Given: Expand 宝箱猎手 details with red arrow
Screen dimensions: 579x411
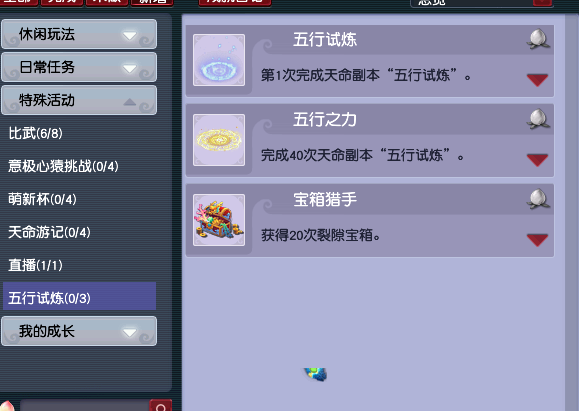Looking at the screenshot, I should tap(537, 240).
